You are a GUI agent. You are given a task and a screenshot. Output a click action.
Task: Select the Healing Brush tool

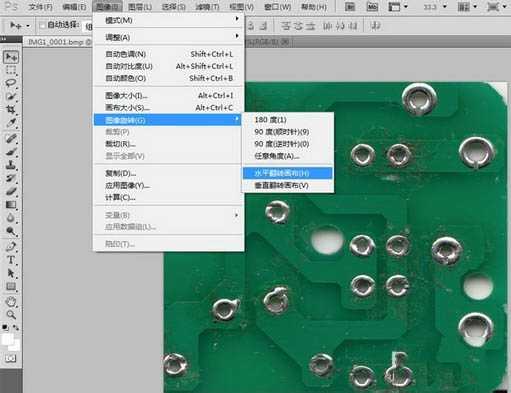pyautogui.click(x=11, y=138)
